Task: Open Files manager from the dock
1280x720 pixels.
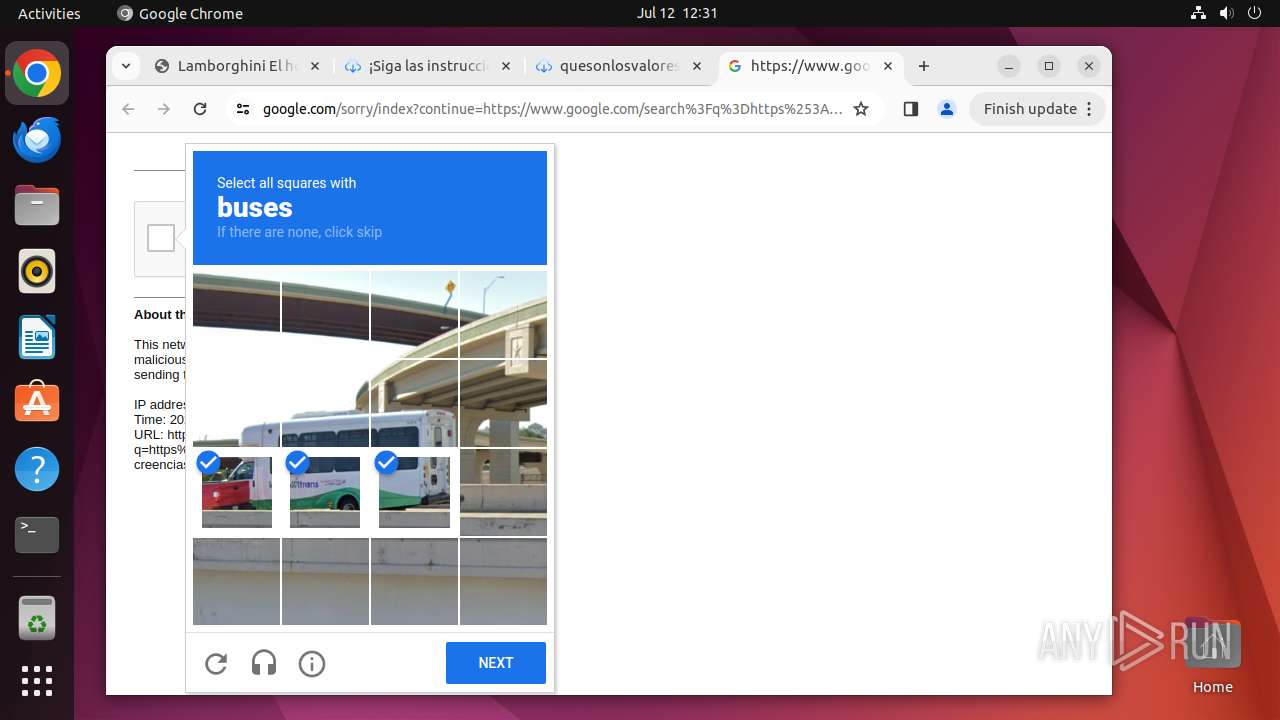Action: (37, 205)
